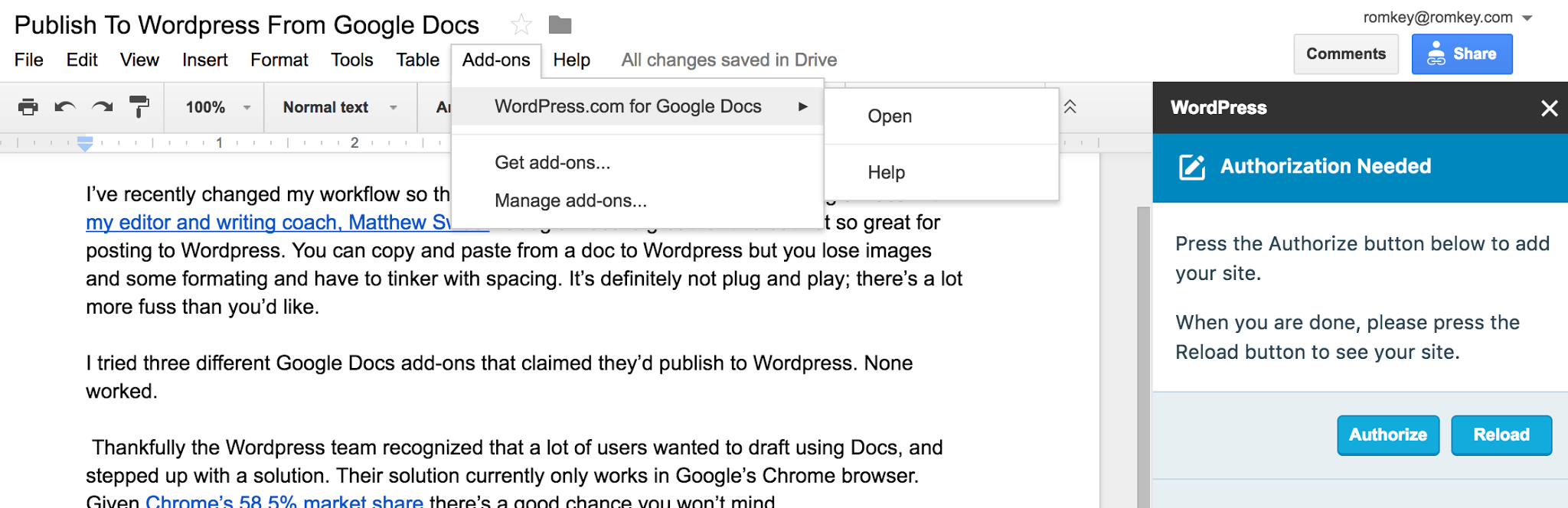Close the open Add-ons menu tab
Screen dimensions: 1568x508
point(496,60)
